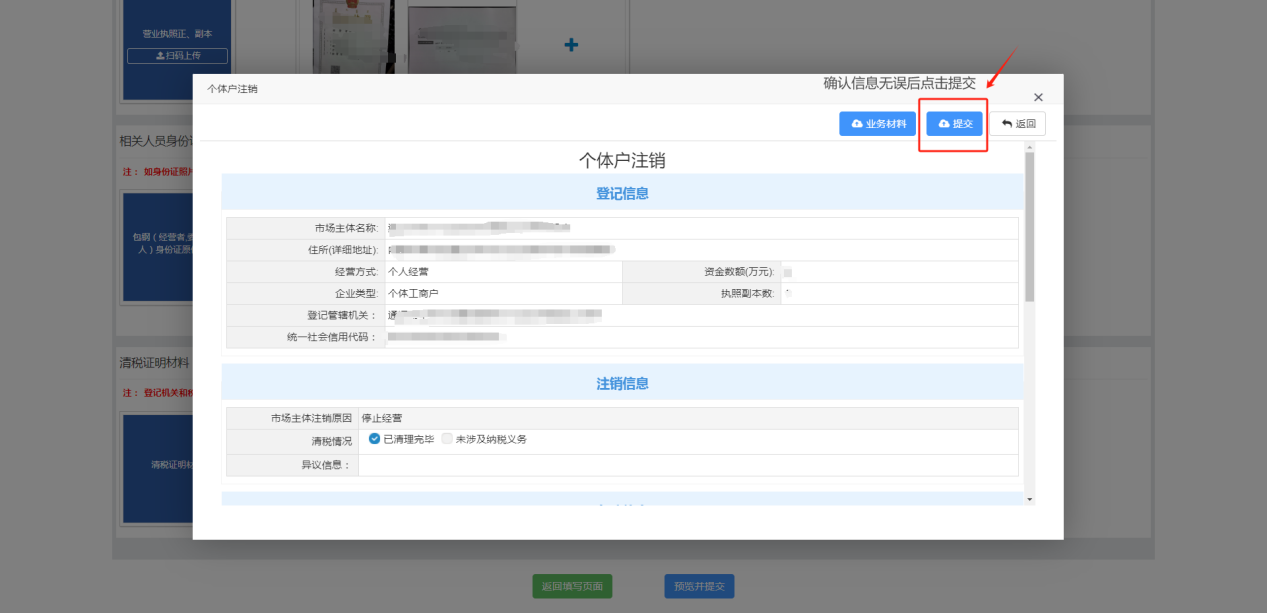Click the 提交 submit button
1267x613 pixels.
coord(954,123)
